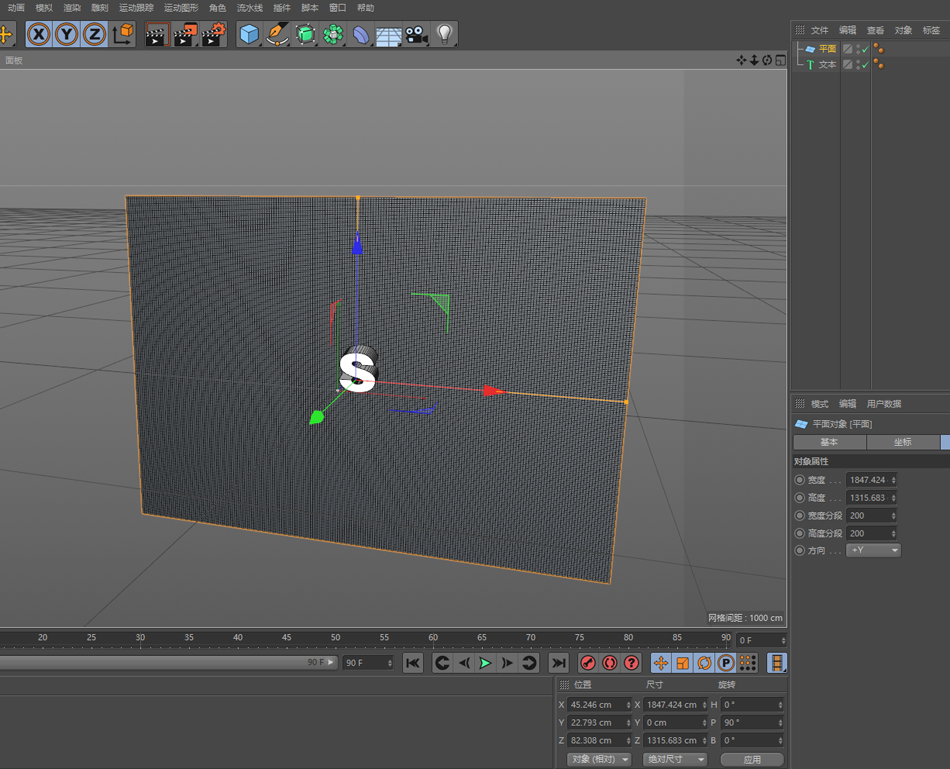Click the record active objects key icon
Viewport: 950px width, 769px height.
(x=588, y=663)
